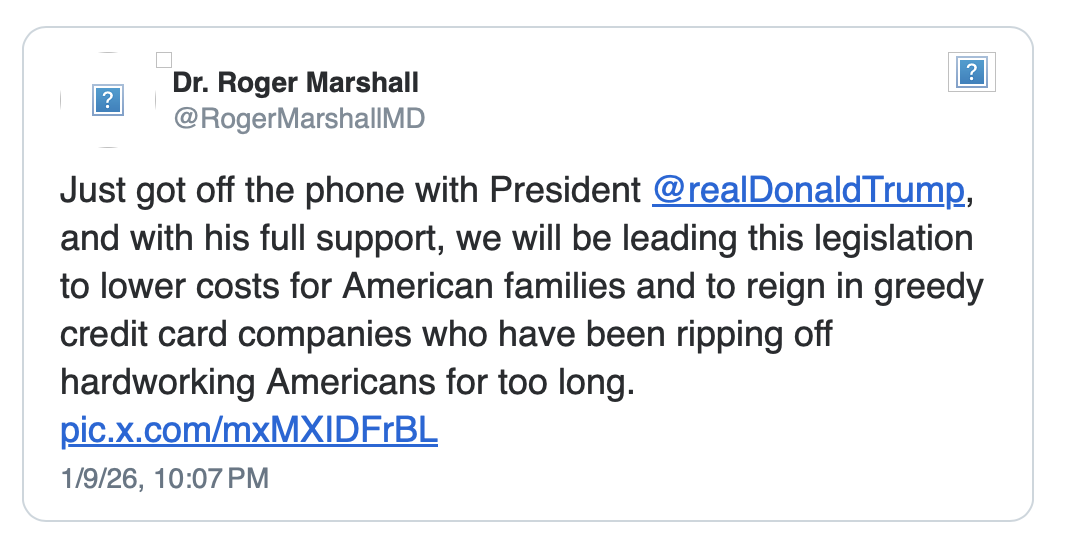Click the small broken image beside the display name
The width and height of the screenshot is (1078, 544).
165,60
